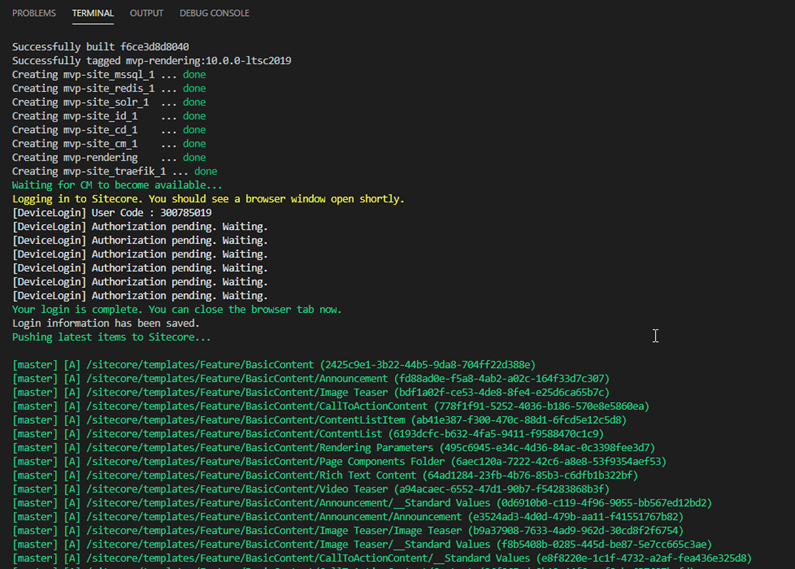Viewport: 795px width, 569px height.
Task: Click the 'Creating mvp-site_cd_1' line
Action: (x=109, y=130)
